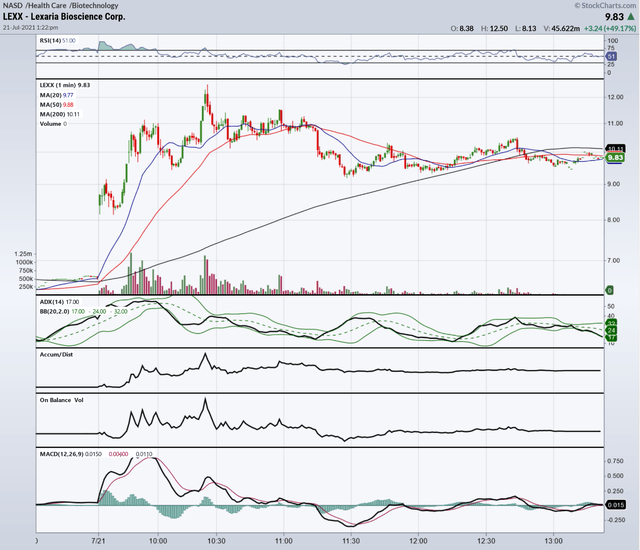The image size is (640, 550).
Task: Click the 0.015 MACD axis badge
Action: (616, 505)
